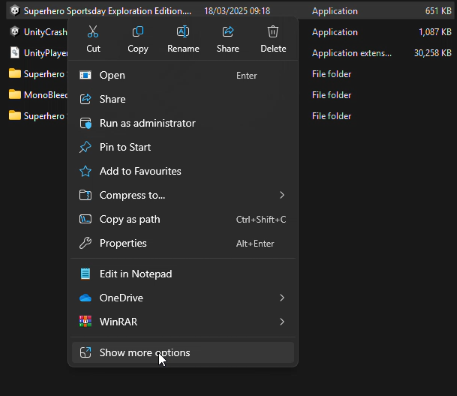Click the 651 KB size cell
This screenshot has width=457, height=396.
pos(438,11)
